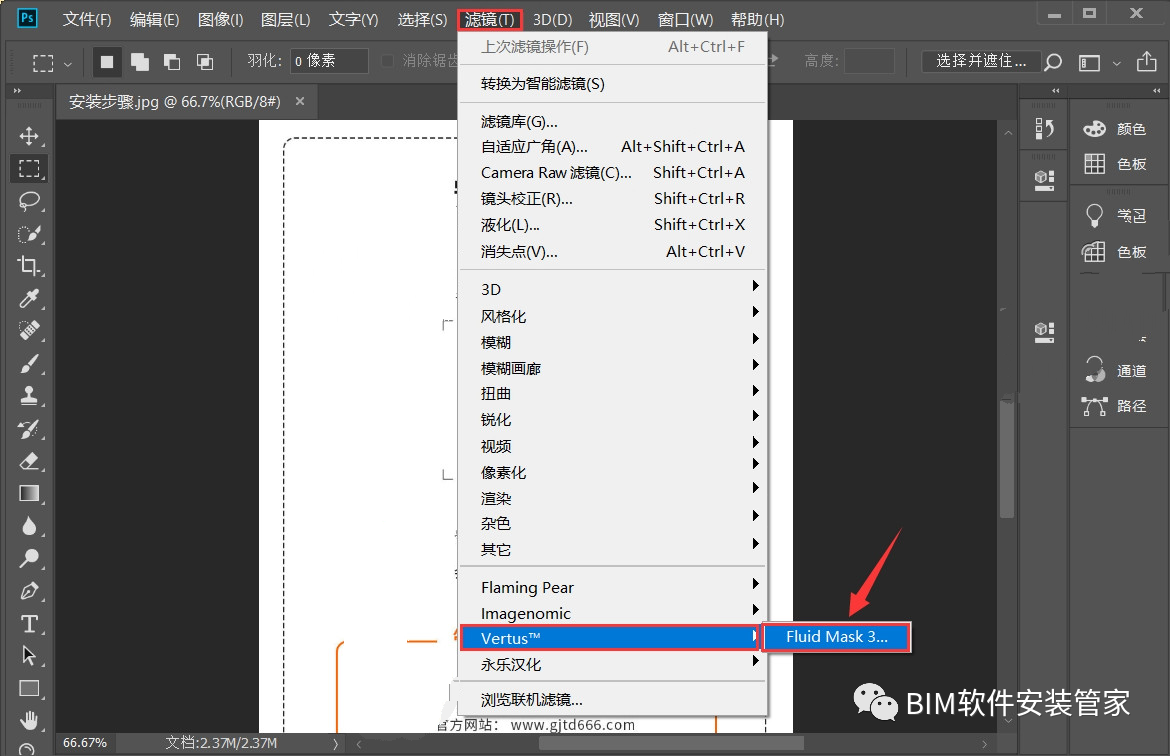Open the 文件(F) menu
1170x756 pixels.
point(87,19)
